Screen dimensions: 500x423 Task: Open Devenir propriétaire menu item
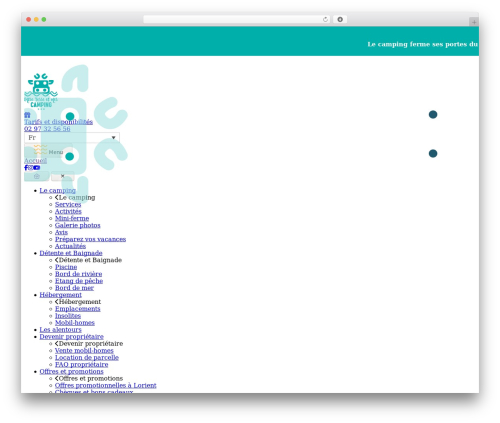tap(72, 336)
